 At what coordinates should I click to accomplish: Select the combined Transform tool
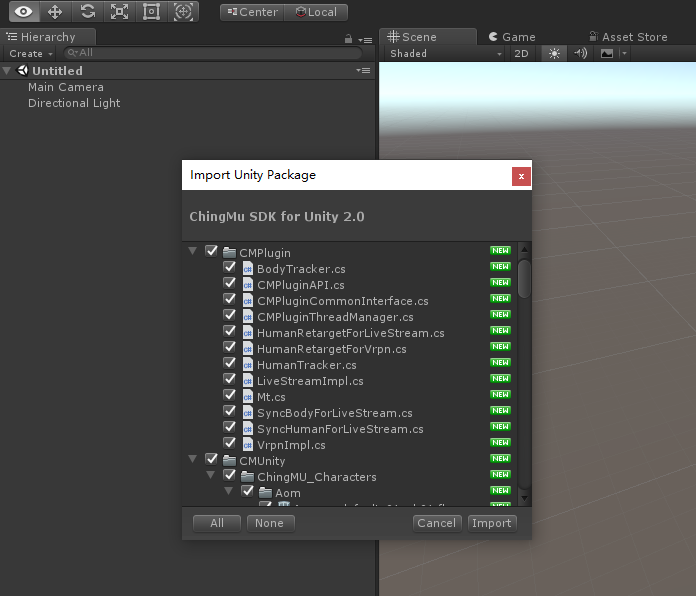[183, 12]
